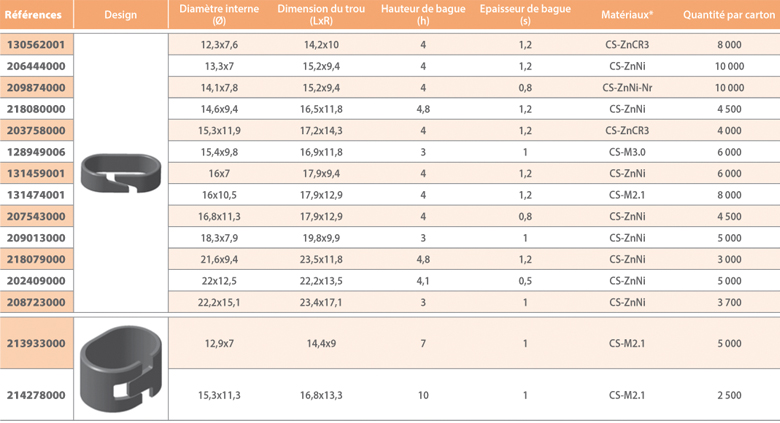Click the Références column header
The height and width of the screenshot is (423, 780).
point(36,15)
